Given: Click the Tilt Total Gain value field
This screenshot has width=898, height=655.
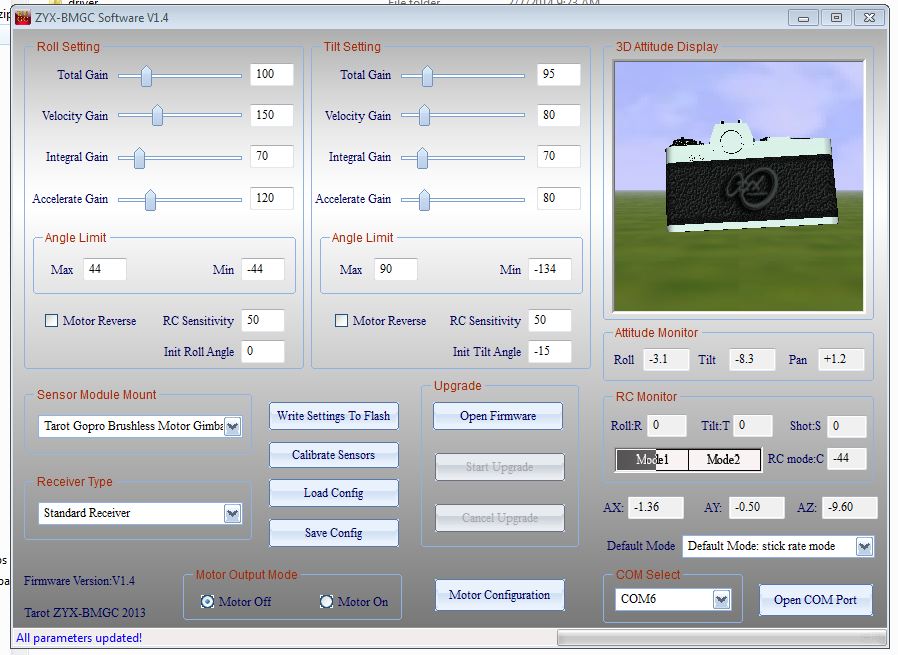Looking at the screenshot, I should coord(559,74).
